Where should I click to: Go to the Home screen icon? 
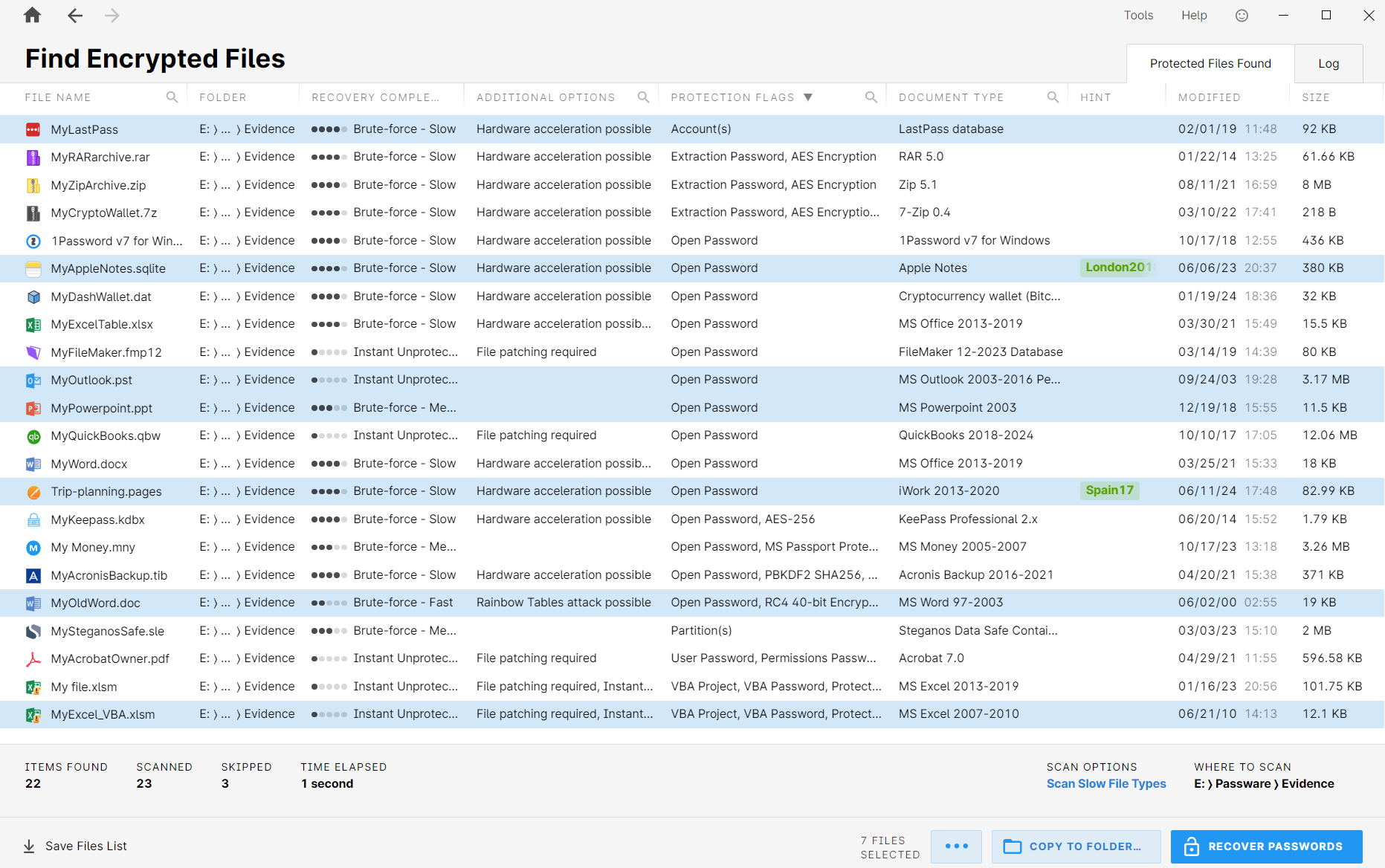pos(32,16)
